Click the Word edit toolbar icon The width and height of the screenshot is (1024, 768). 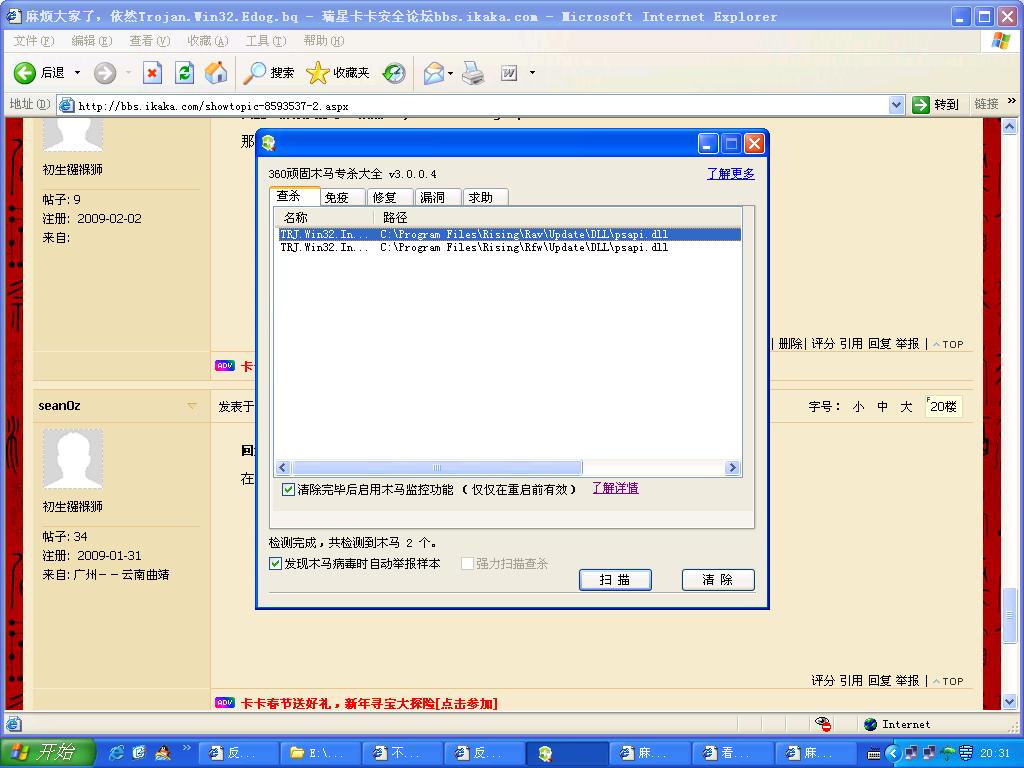tap(509, 73)
